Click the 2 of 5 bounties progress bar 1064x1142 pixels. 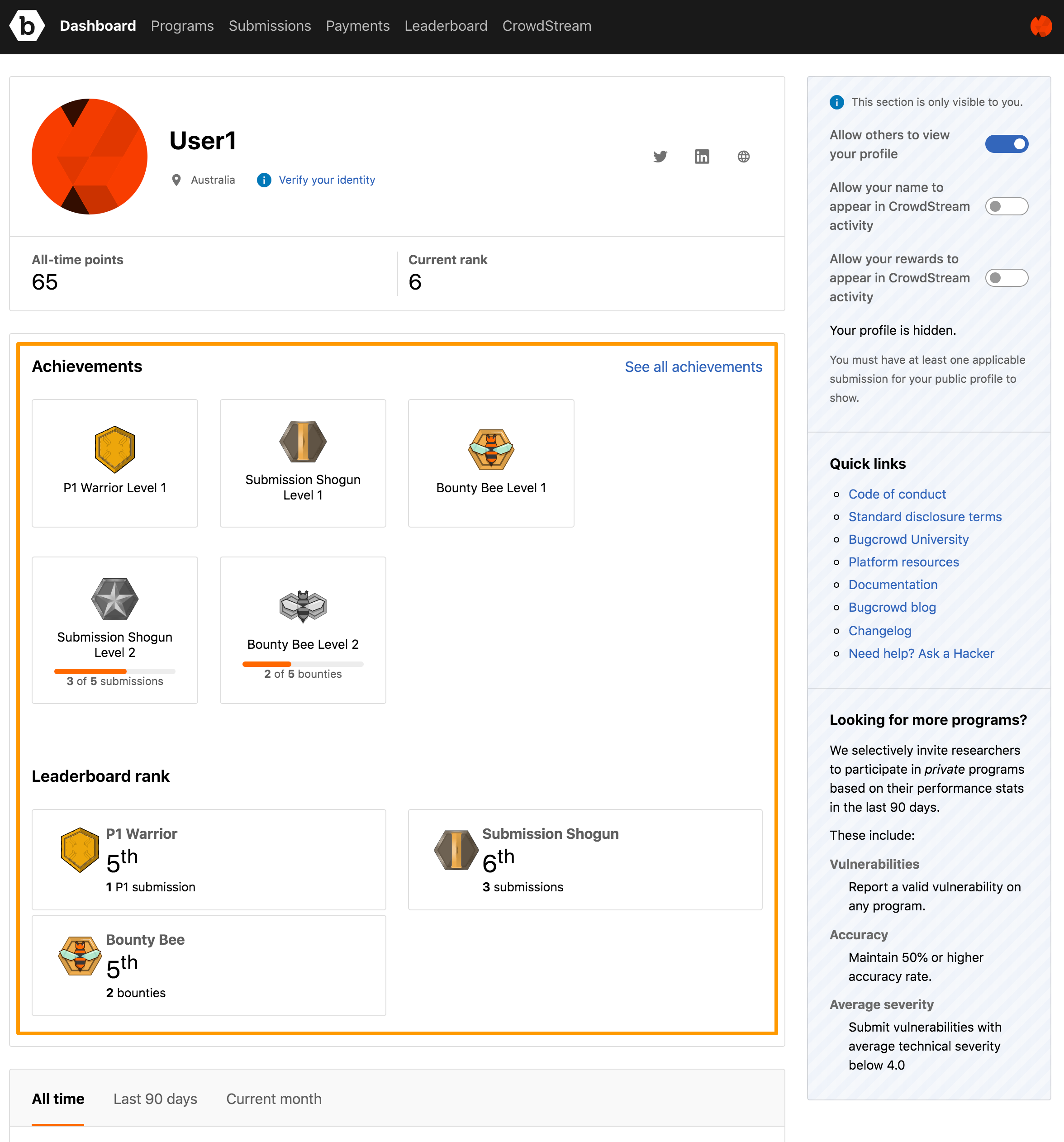coord(303,664)
